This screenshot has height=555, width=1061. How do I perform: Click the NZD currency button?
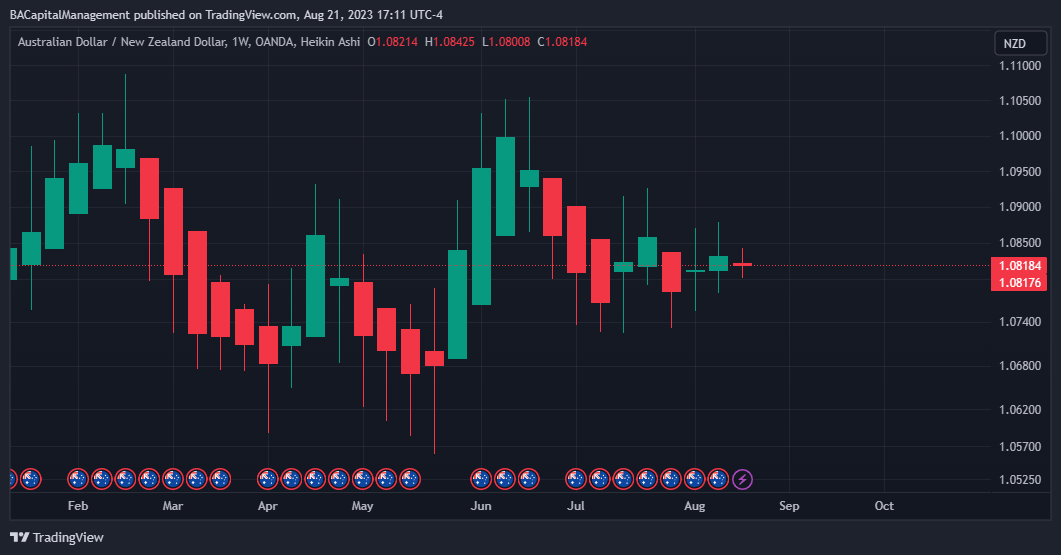click(1019, 43)
